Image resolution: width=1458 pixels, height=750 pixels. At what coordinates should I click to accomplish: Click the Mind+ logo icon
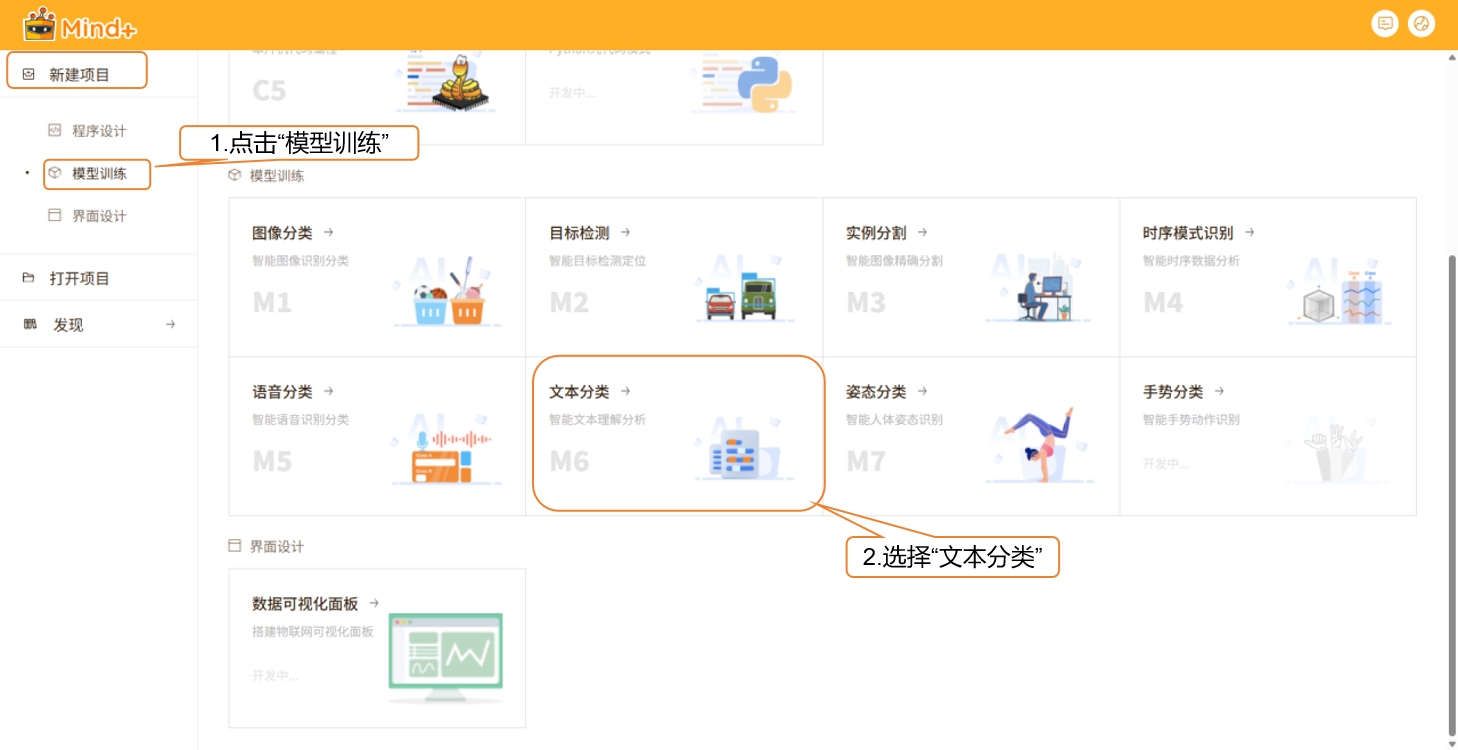tap(40, 24)
